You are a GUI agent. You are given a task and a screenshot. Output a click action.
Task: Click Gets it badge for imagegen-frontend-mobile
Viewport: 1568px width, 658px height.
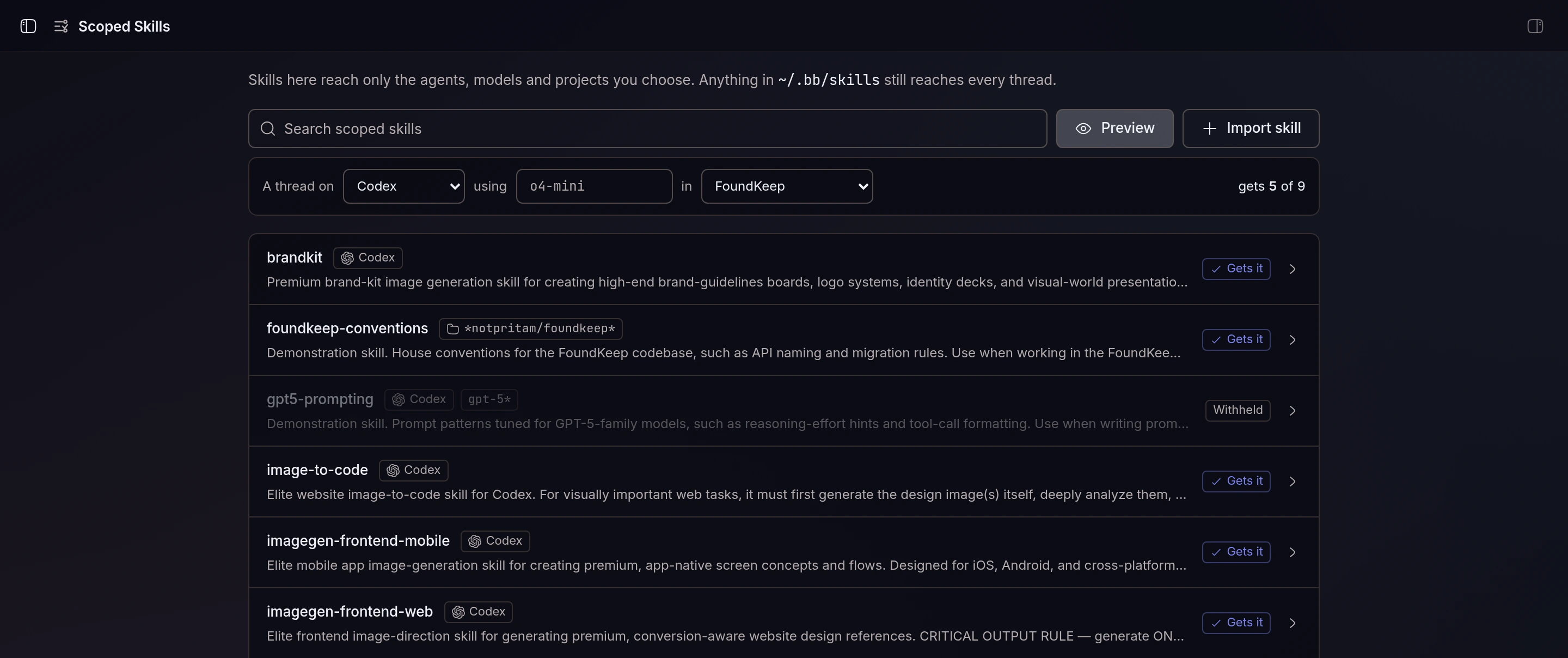click(1236, 551)
